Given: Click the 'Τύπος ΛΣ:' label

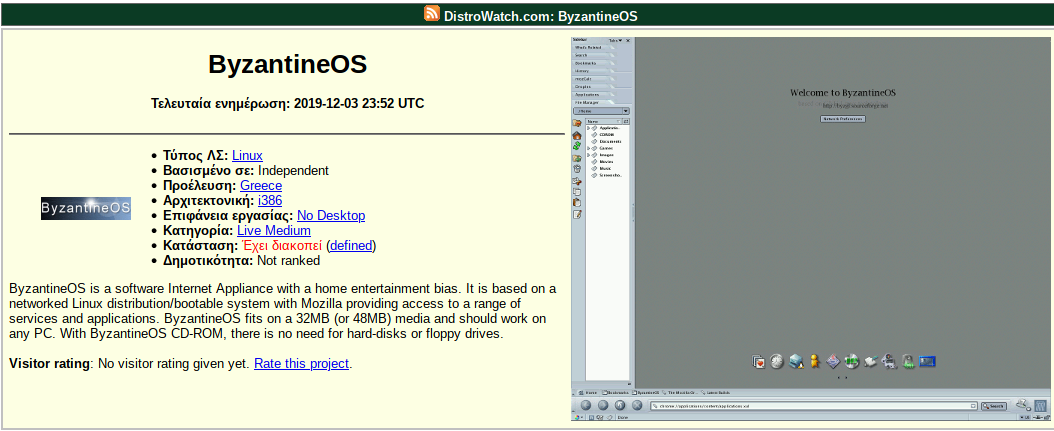Looking at the screenshot, I should (196, 156).
